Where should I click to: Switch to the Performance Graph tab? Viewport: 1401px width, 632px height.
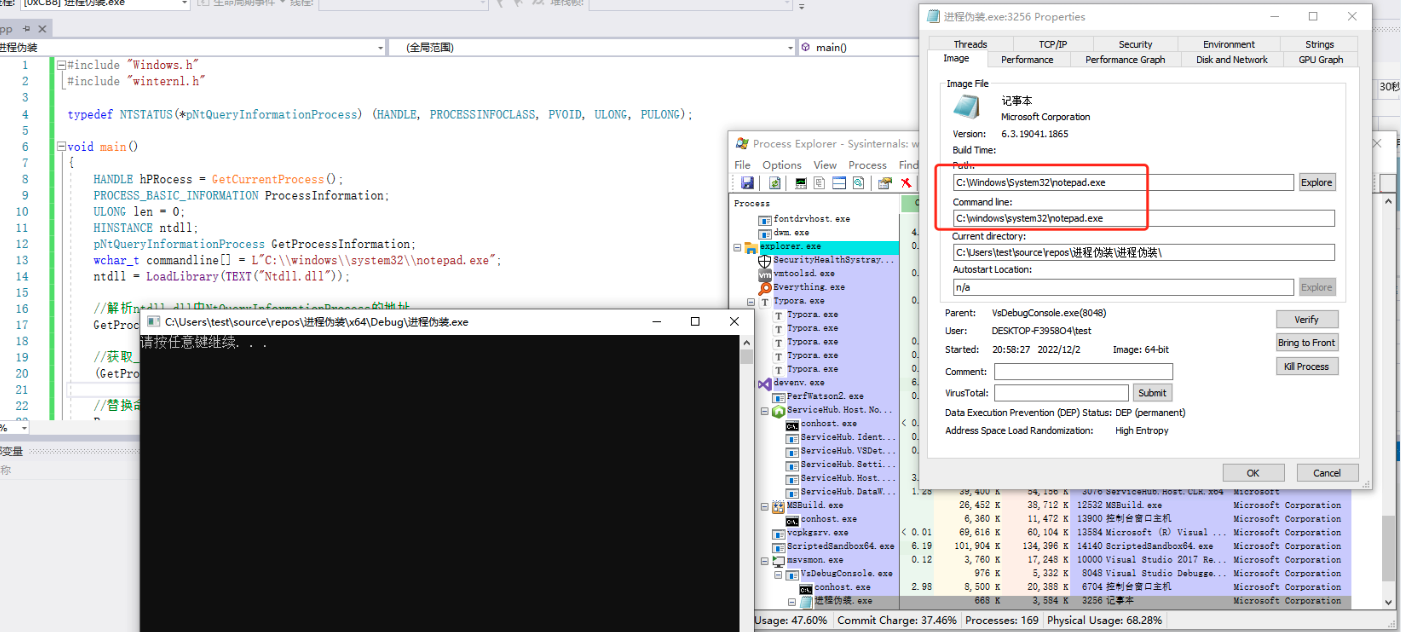(x=1125, y=59)
